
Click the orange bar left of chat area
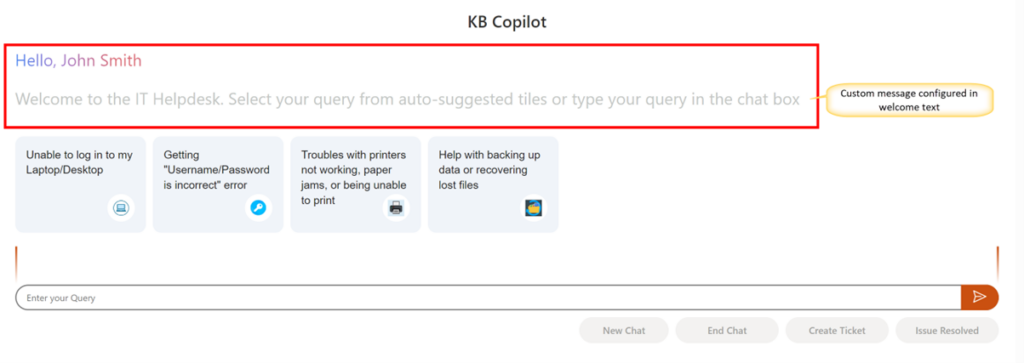[16, 261]
